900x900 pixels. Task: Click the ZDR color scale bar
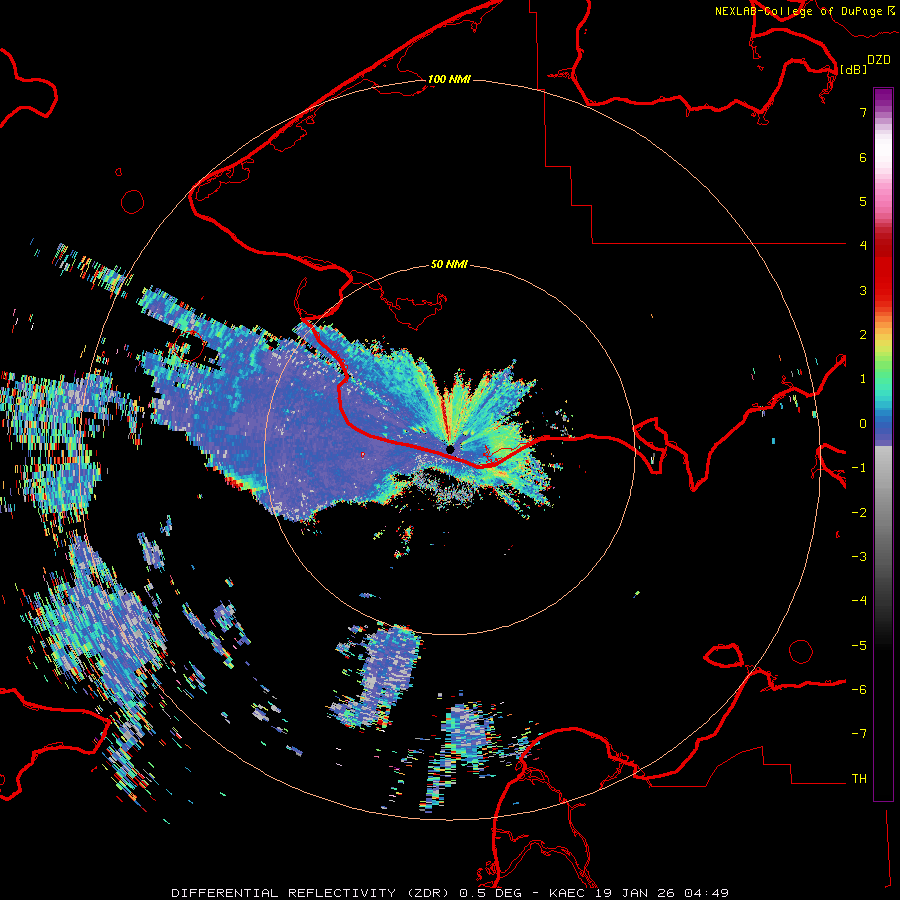coord(883,444)
